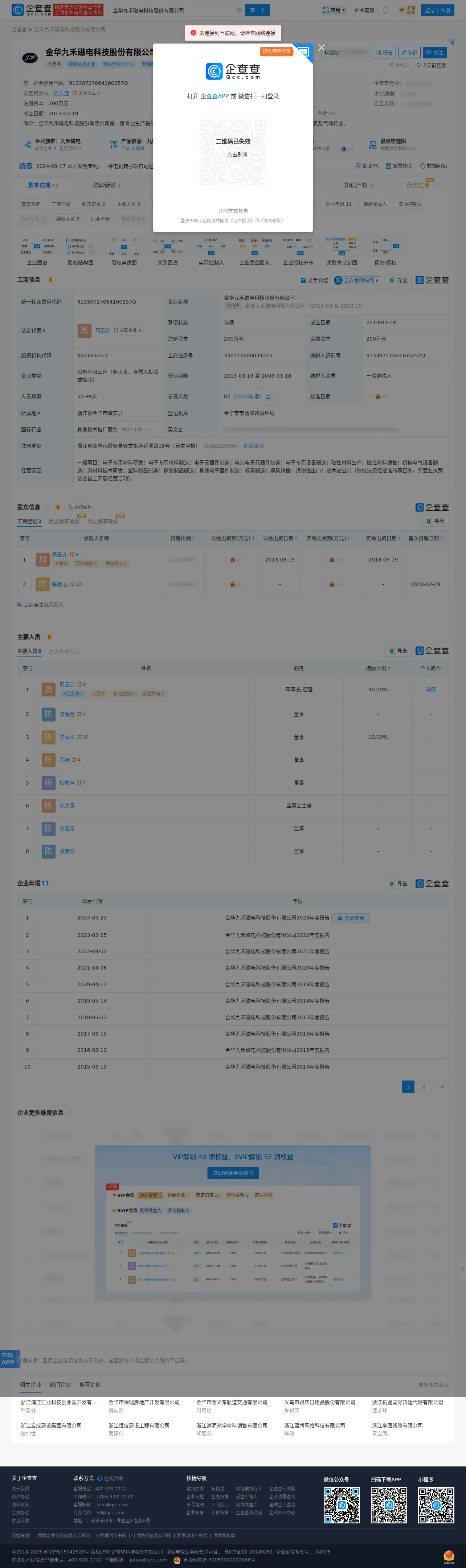Open the 在线咨询 headset link in footer
Image resolution: width=466 pixels, height=1568 pixels.
click(x=110, y=1478)
